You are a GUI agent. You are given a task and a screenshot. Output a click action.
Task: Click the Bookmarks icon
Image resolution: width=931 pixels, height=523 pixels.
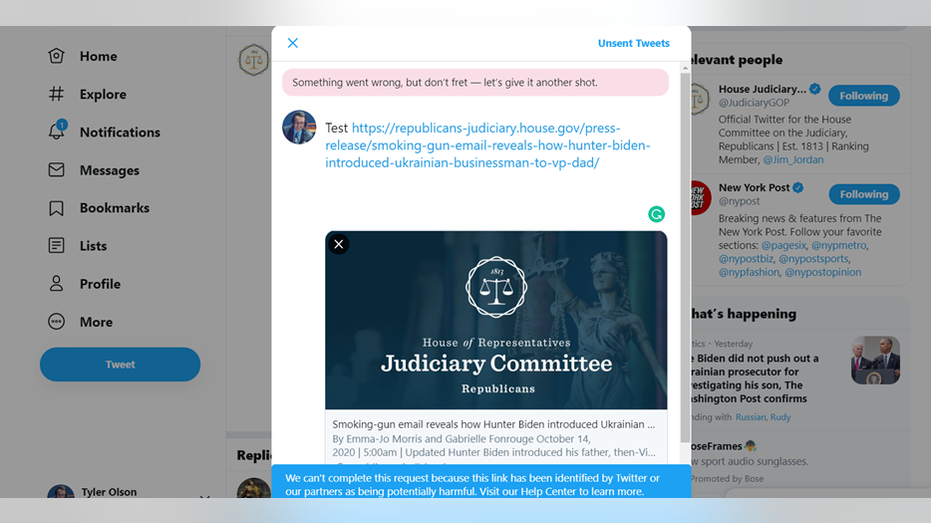click(x=56, y=208)
